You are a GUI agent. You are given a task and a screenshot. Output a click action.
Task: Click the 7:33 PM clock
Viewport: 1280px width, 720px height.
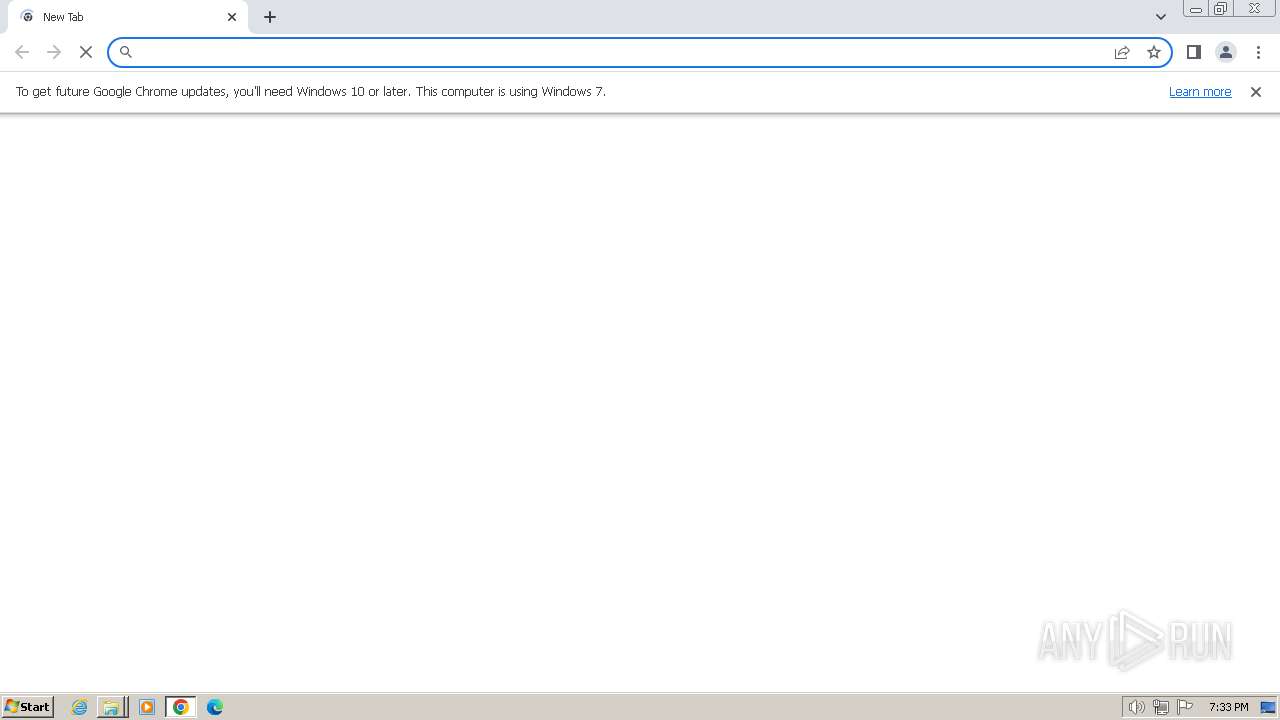(x=1228, y=707)
